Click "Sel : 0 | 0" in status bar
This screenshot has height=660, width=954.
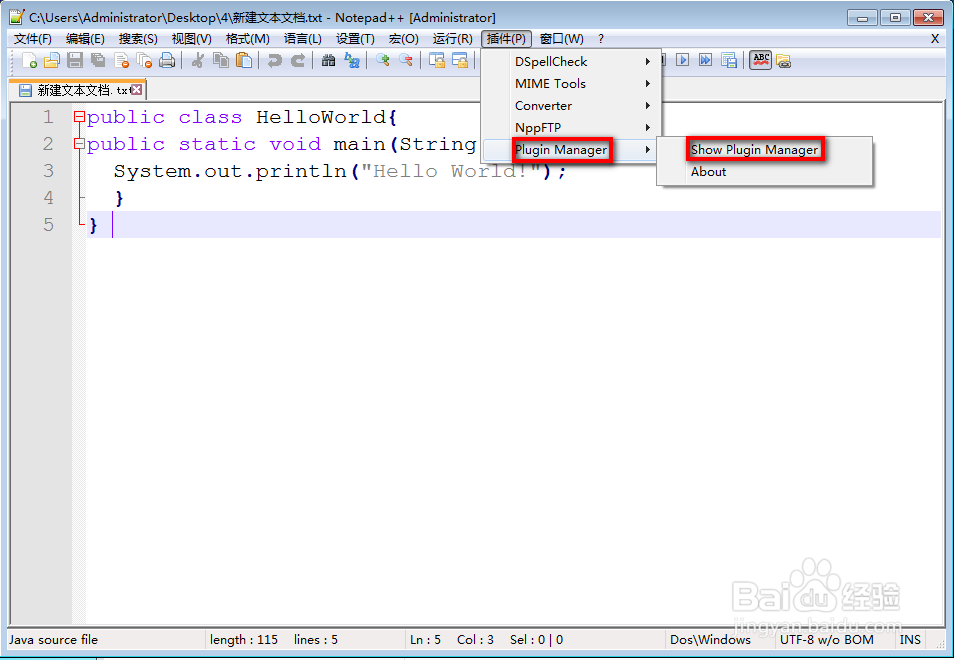537,639
